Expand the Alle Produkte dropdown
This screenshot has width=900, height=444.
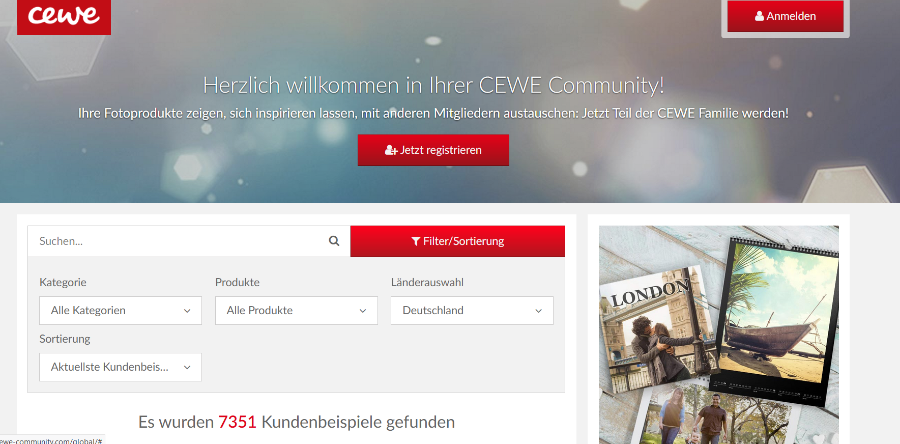[296, 310]
